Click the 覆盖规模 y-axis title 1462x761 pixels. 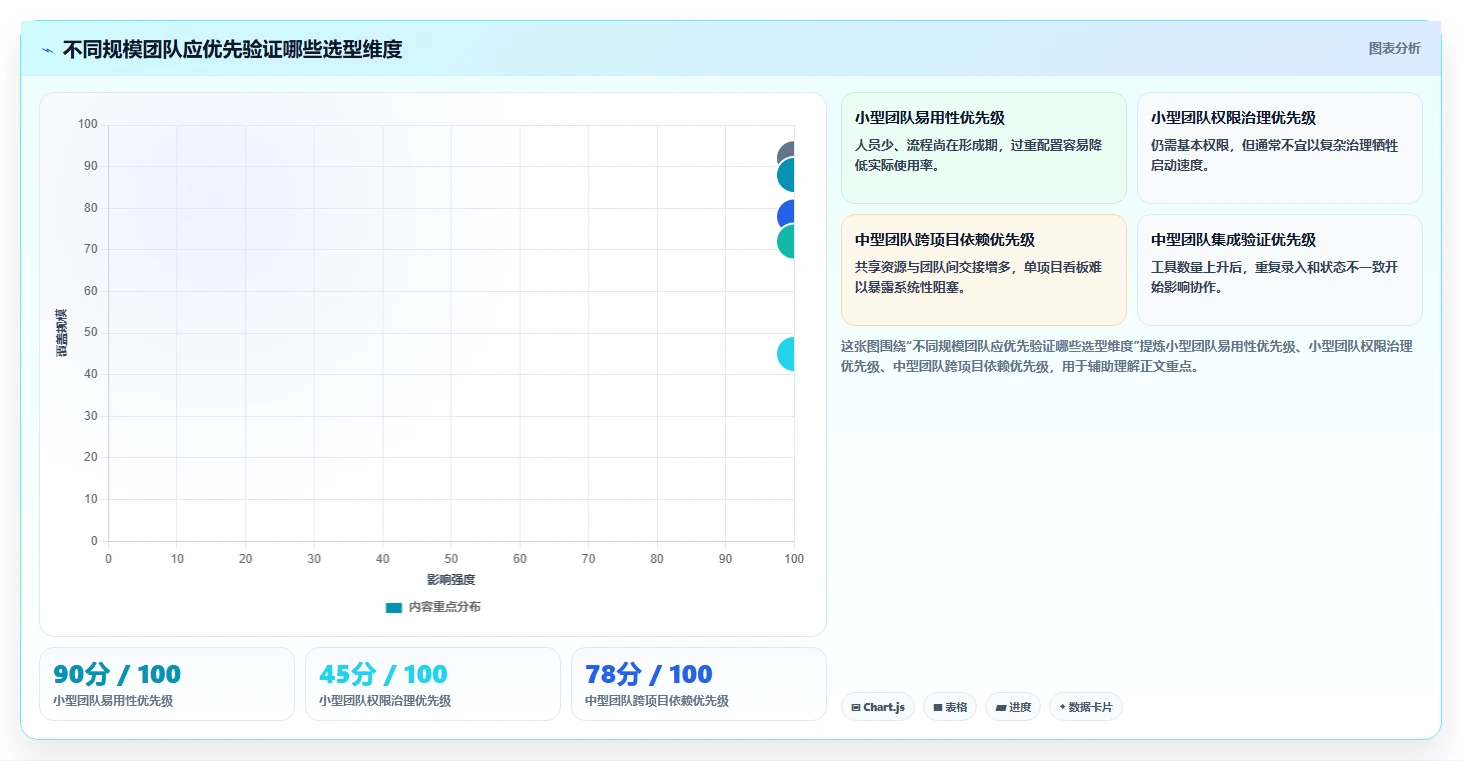tap(62, 333)
